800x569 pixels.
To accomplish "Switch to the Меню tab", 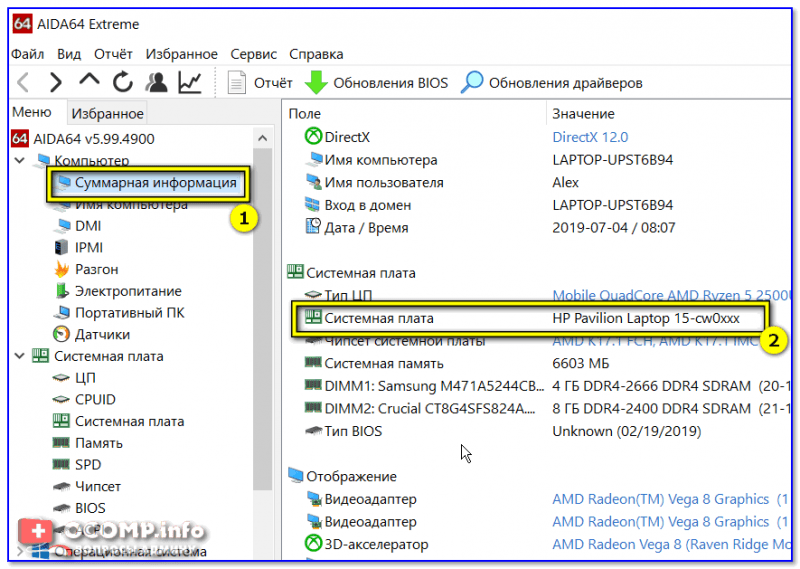I will pyautogui.click(x=32, y=112).
